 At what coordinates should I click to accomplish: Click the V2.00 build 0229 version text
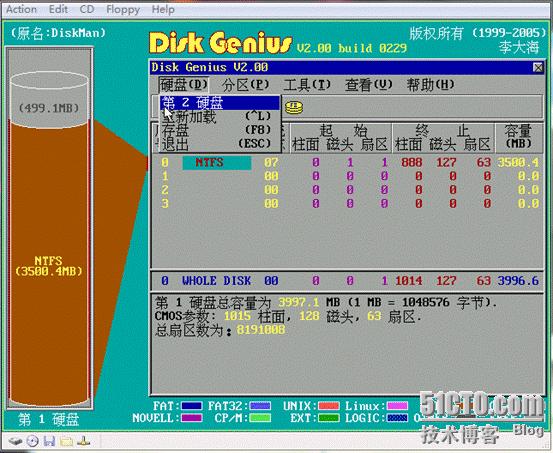(352, 48)
